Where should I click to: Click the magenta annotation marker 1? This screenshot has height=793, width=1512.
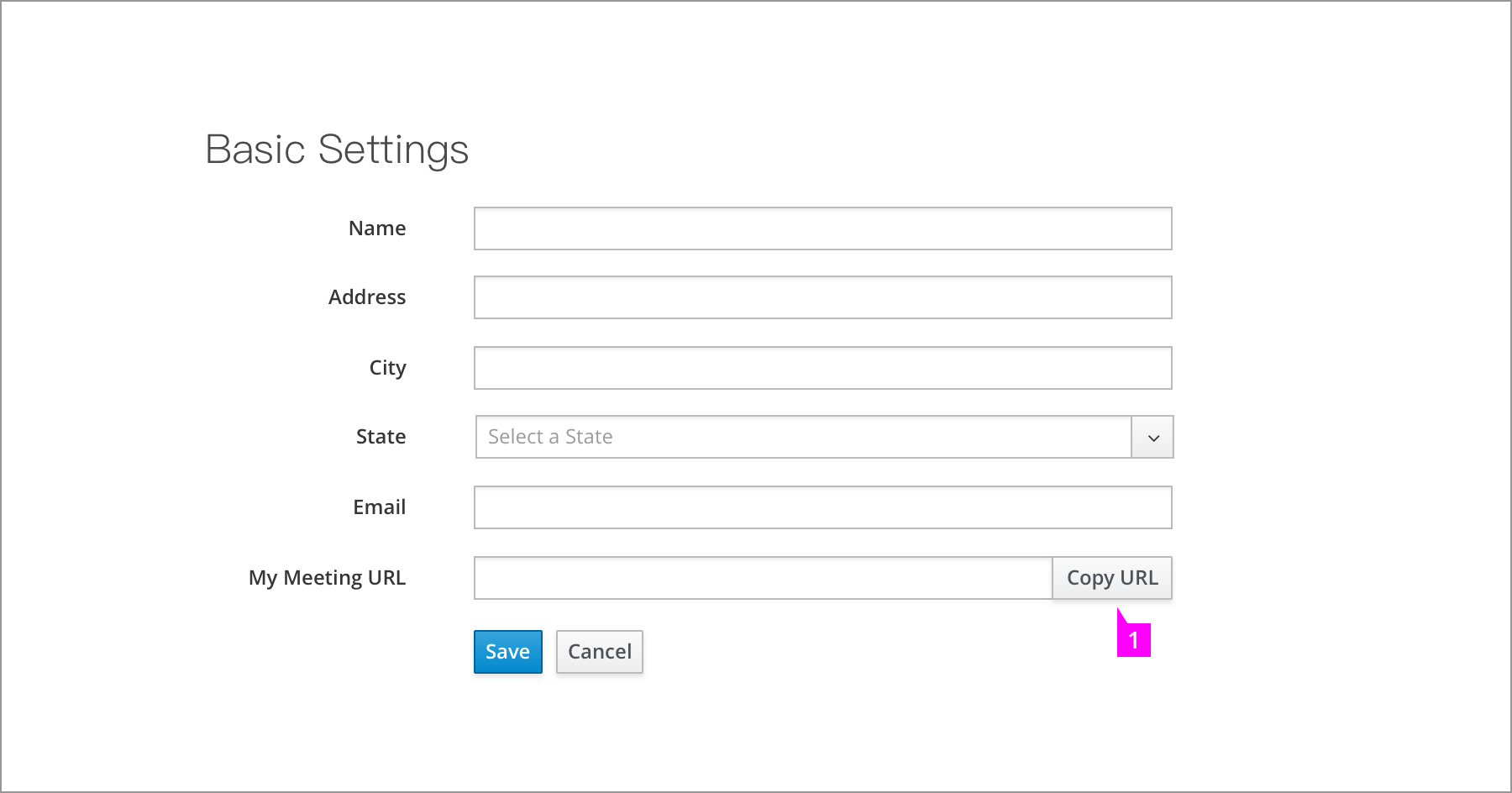tap(1133, 640)
